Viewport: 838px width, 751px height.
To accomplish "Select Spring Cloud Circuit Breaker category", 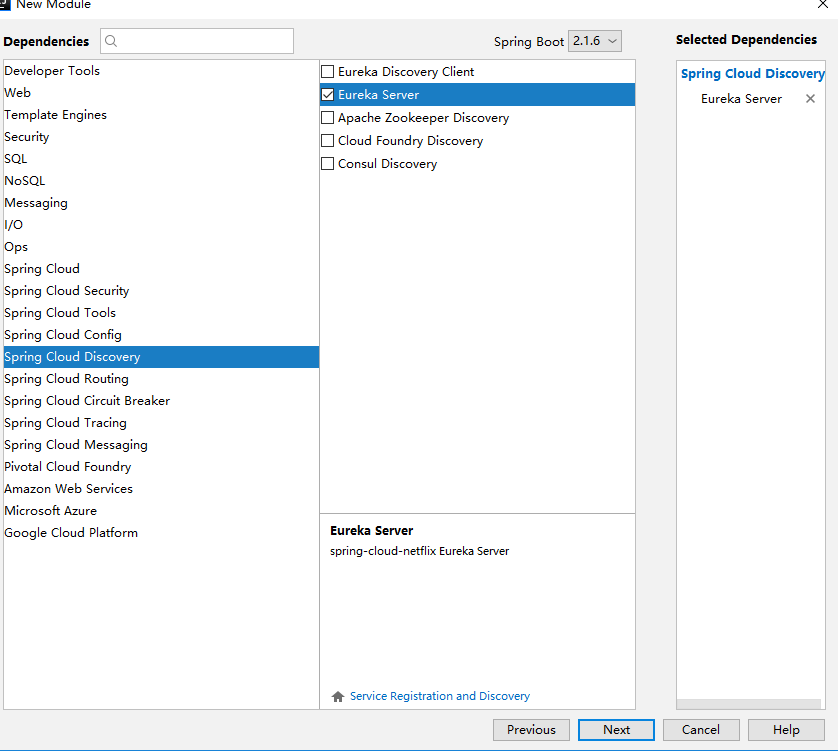I will (x=161, y=400).
